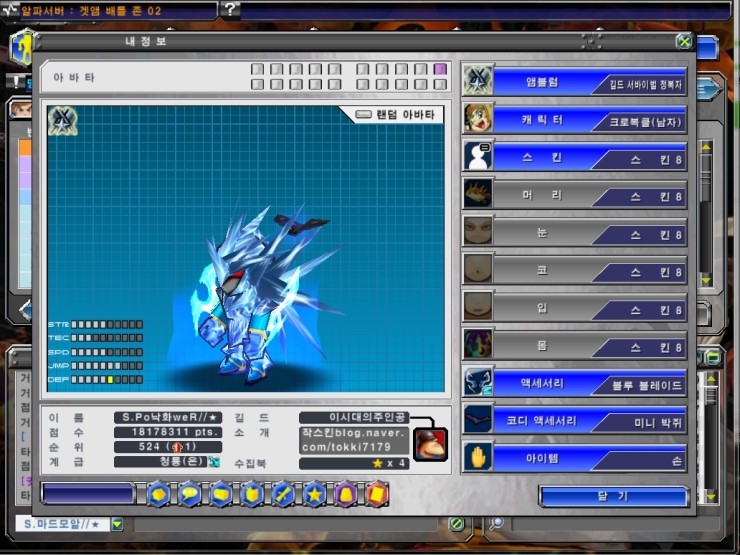The width and height of the screenshot is (740, 555).
Task: Click the 코디 액세서리 mini bat icon
Action: click(478, 419)
